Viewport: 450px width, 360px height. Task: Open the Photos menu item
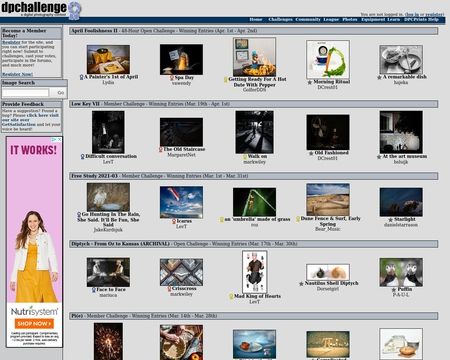(350, 20)
